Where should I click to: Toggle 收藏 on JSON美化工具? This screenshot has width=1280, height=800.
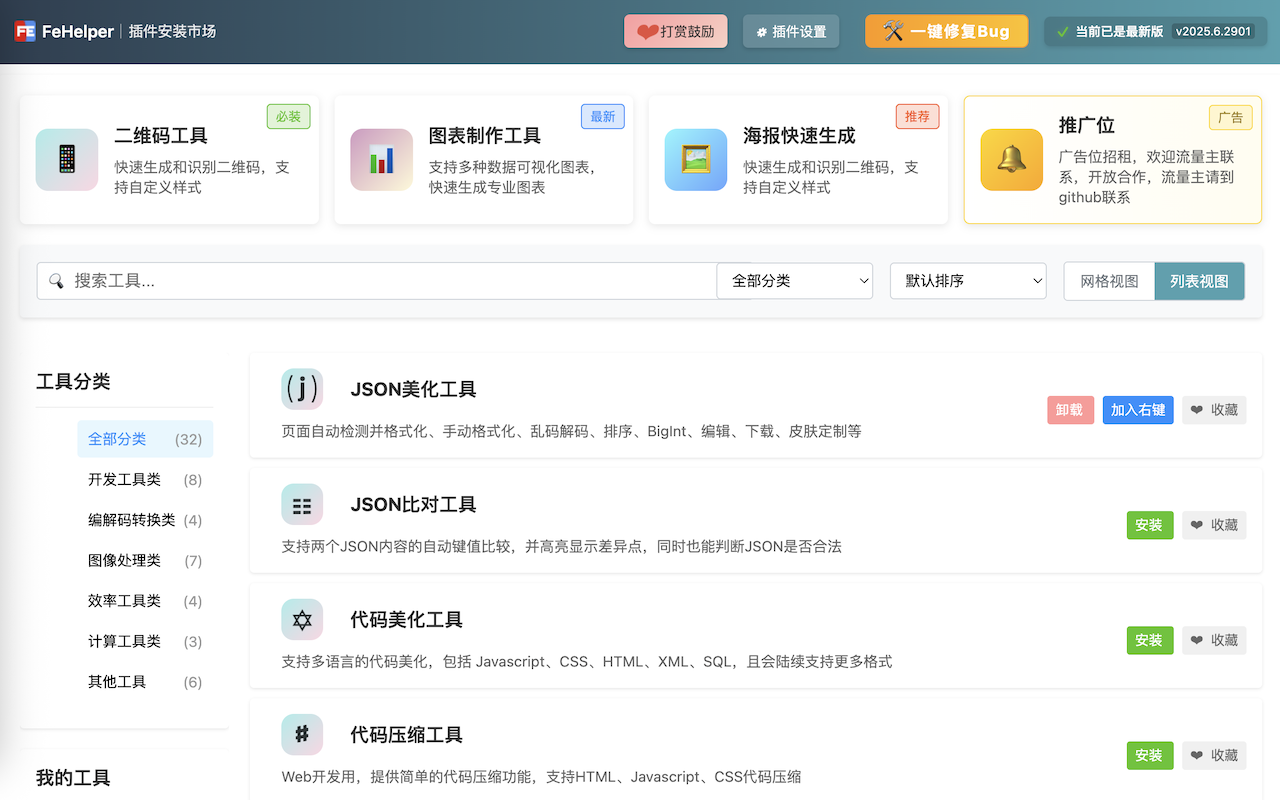(1214, 409)
